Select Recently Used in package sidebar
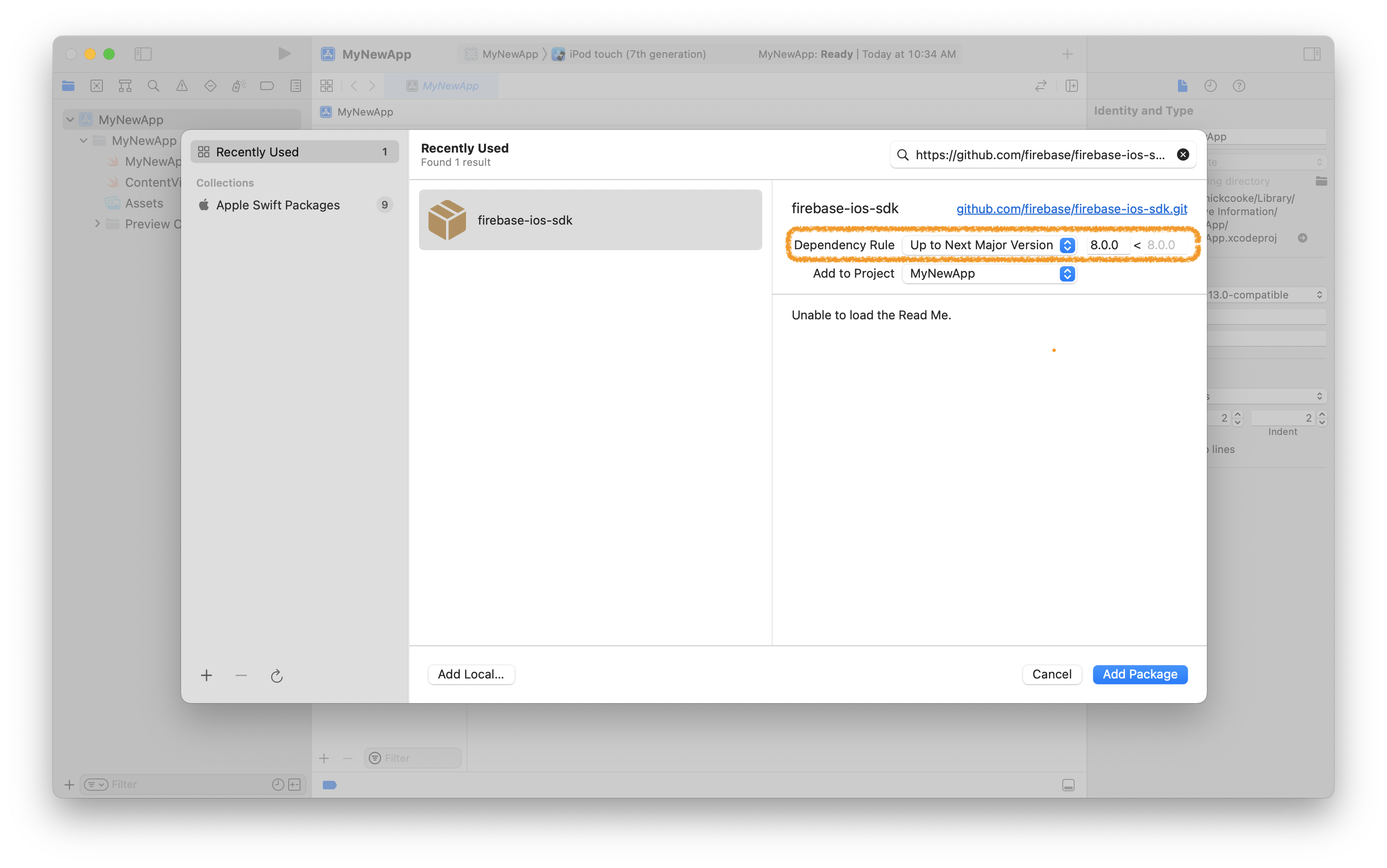This screenshot has height=868, width=1387. click(295, 152)
